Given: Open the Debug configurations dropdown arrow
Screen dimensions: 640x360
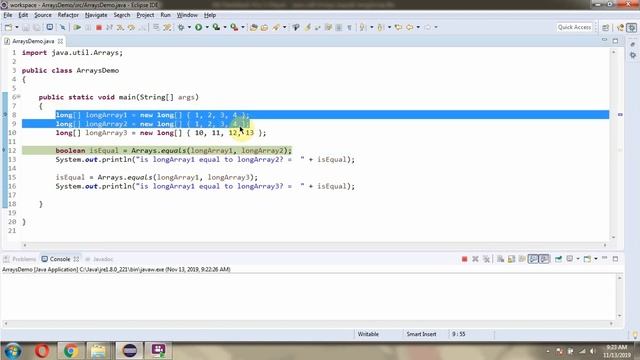Looking at the screenshot, I should (189, 27).
